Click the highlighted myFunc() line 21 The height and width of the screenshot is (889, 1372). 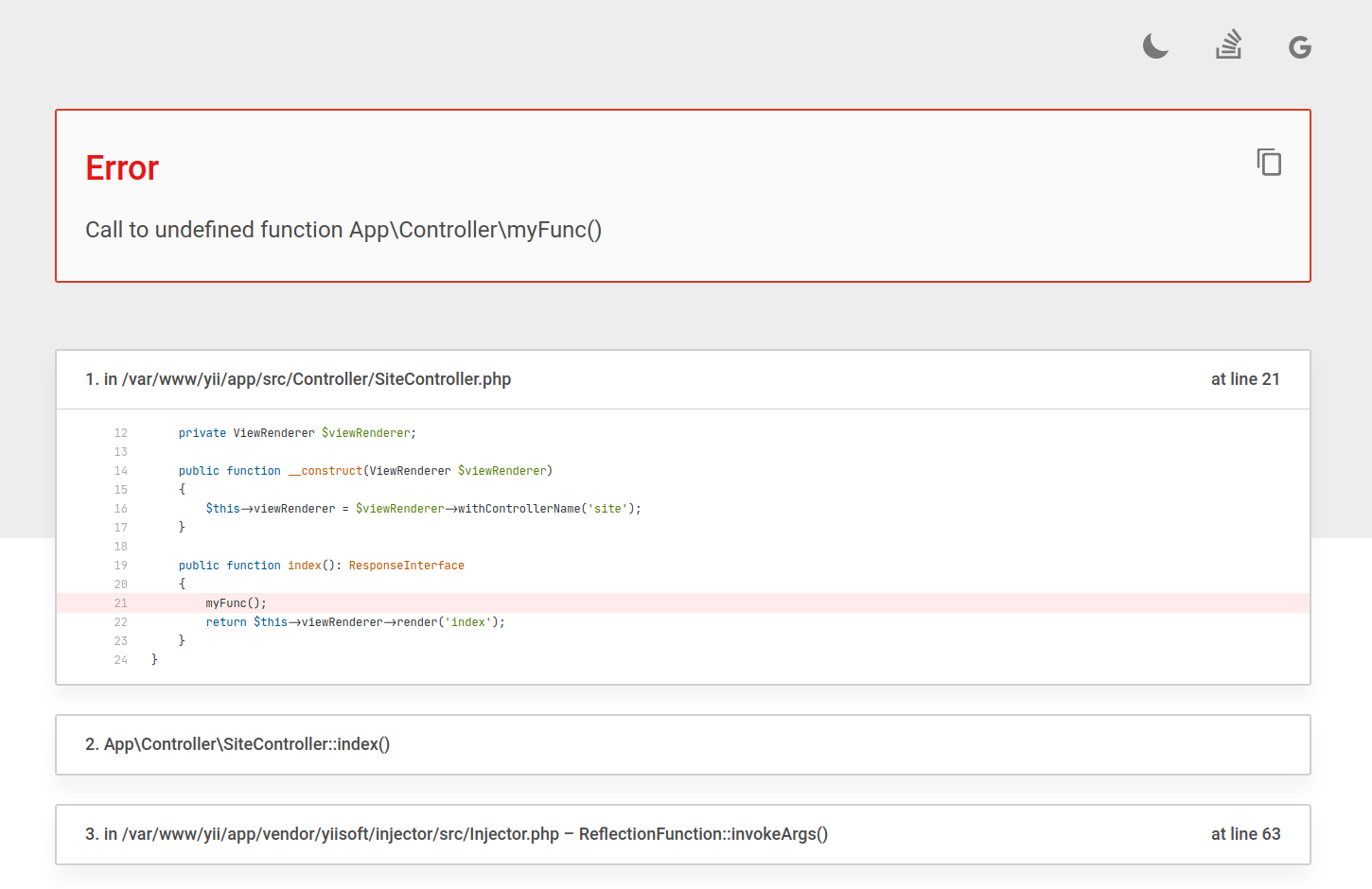[x=236, y=602]
